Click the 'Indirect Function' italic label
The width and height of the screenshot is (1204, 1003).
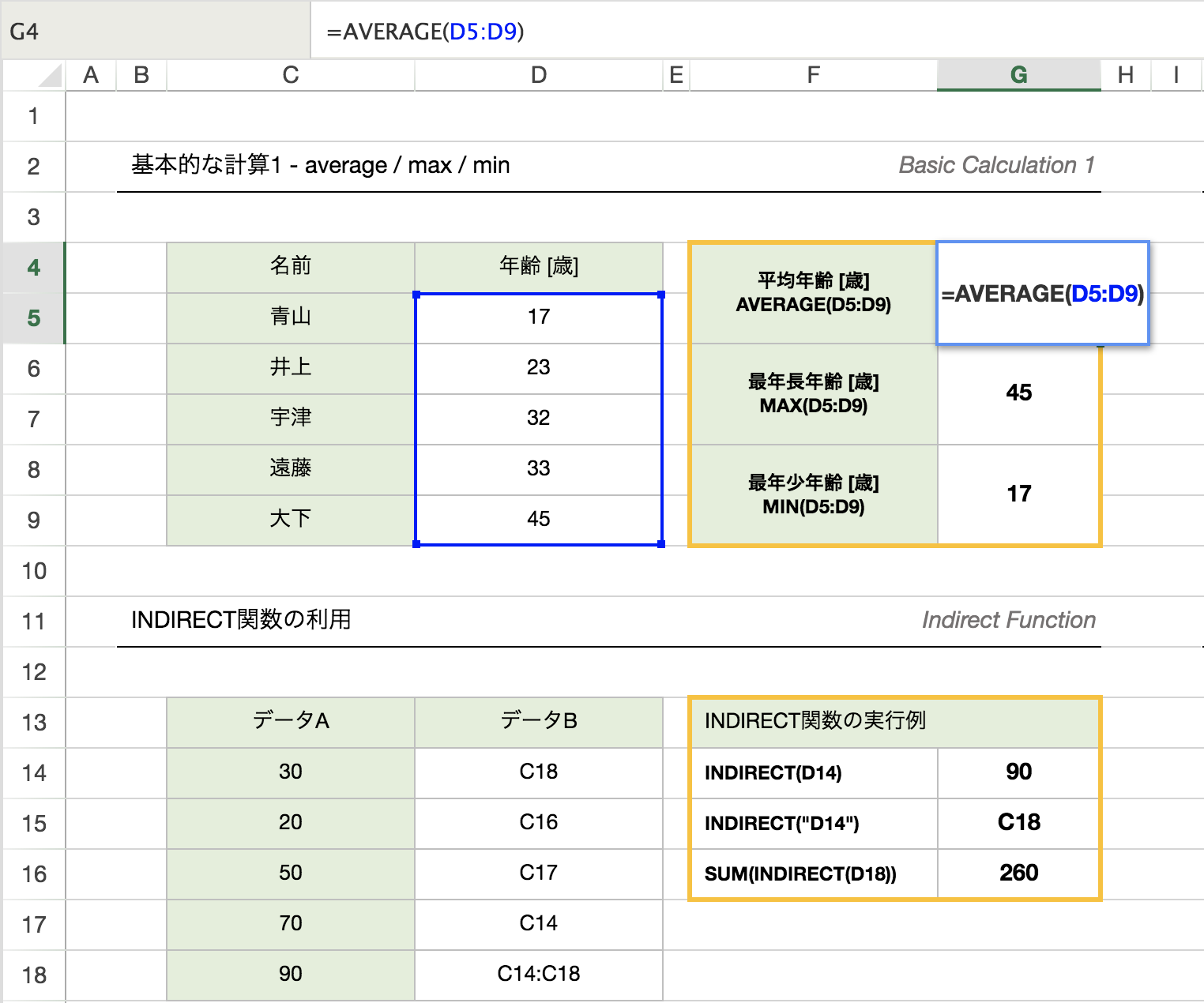(x=1009, y=620)
